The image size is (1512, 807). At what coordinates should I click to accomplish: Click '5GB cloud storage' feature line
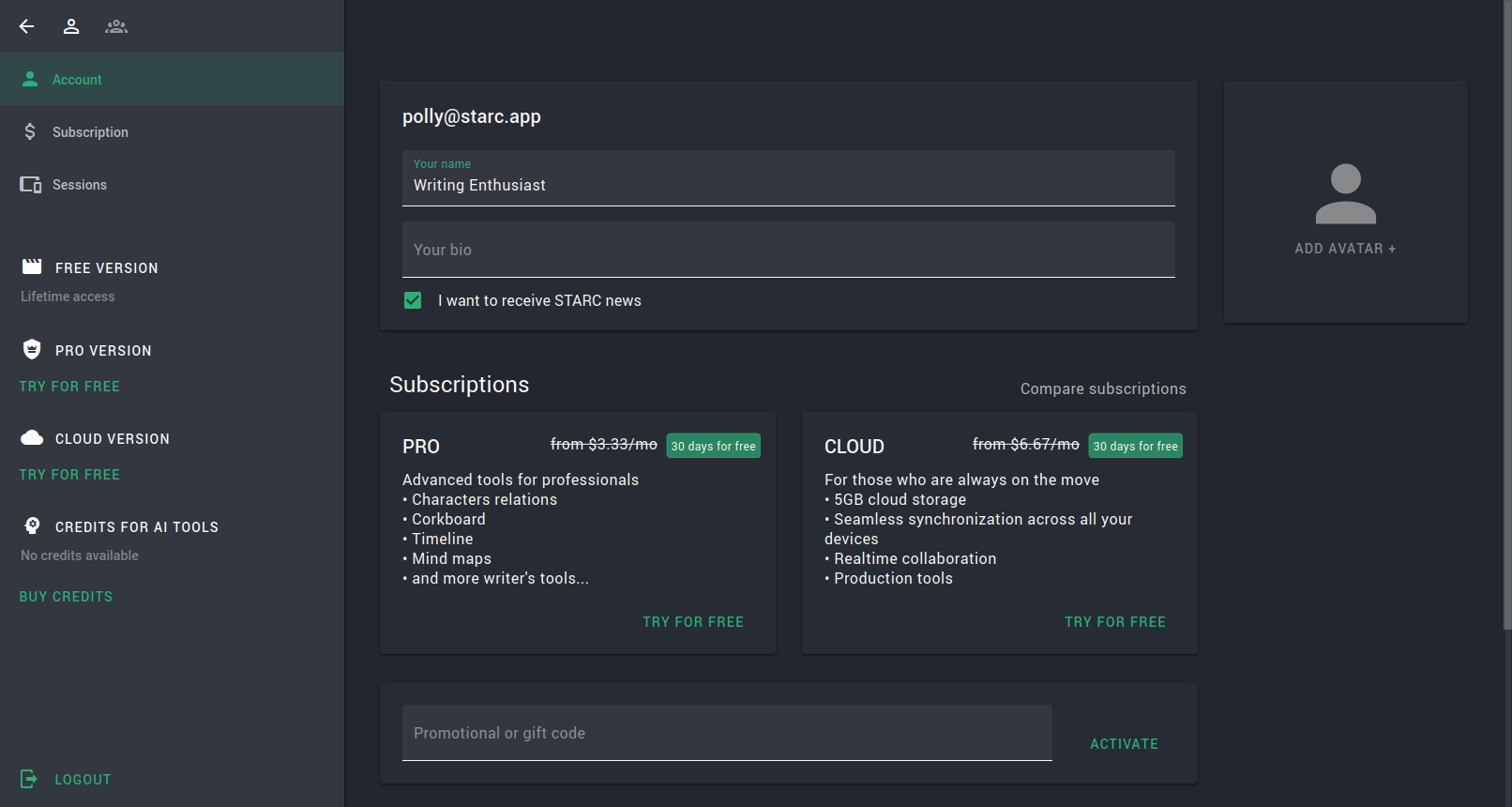click(x=896, y=499)
